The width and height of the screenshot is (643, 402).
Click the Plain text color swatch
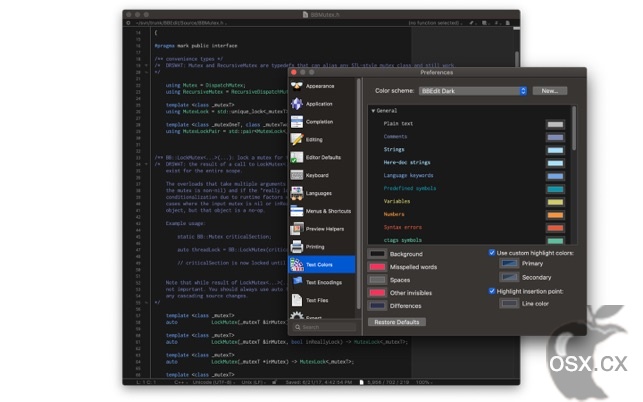(555, 124)
